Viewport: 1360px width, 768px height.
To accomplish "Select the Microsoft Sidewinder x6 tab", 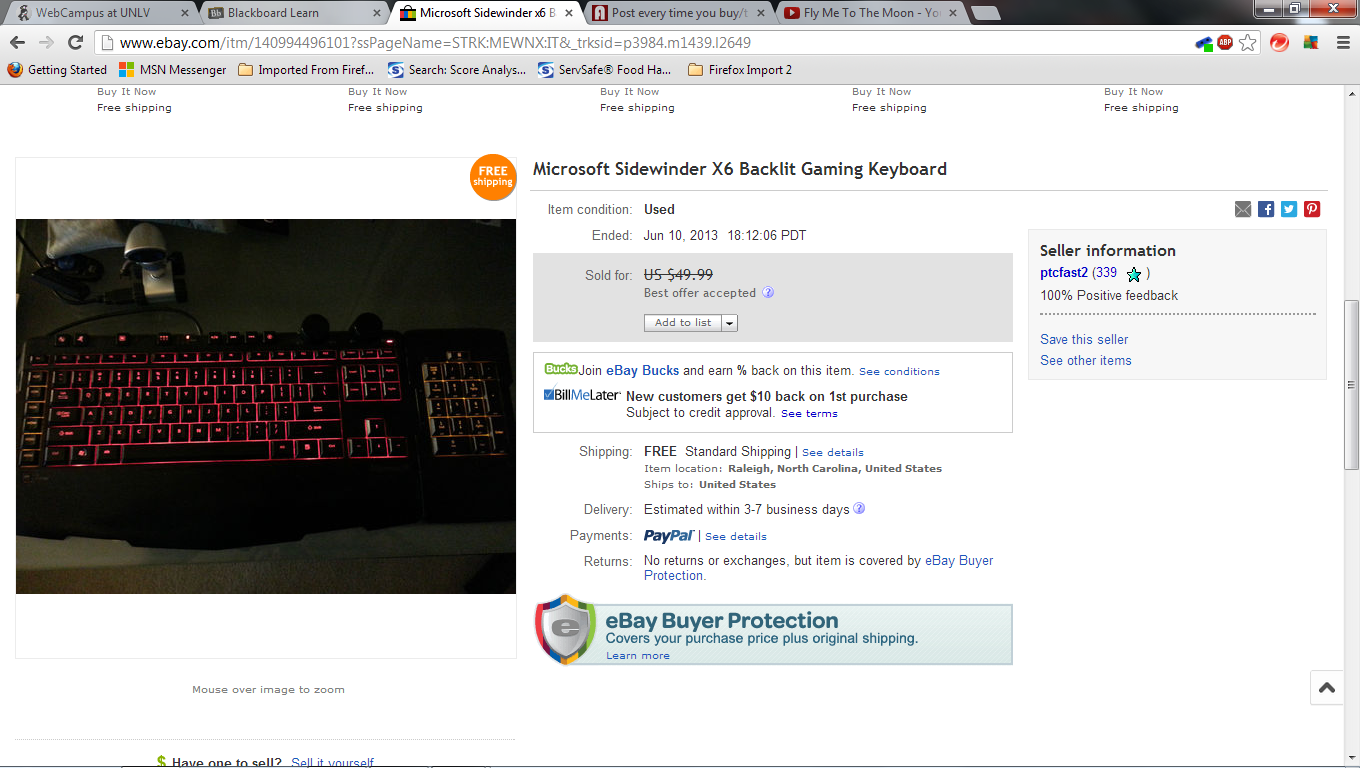I will pyautogui.click(x=486, y=13).
